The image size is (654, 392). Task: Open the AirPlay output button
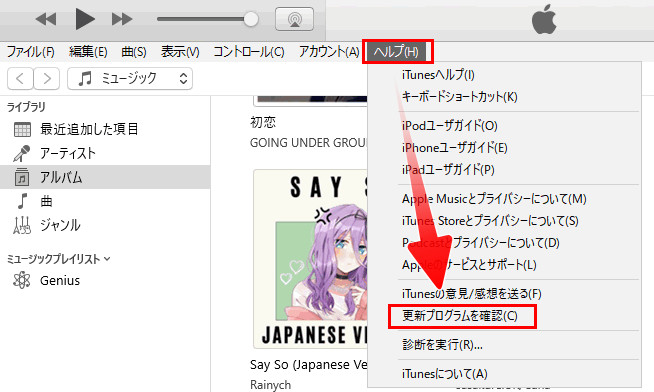pos(294,19)
